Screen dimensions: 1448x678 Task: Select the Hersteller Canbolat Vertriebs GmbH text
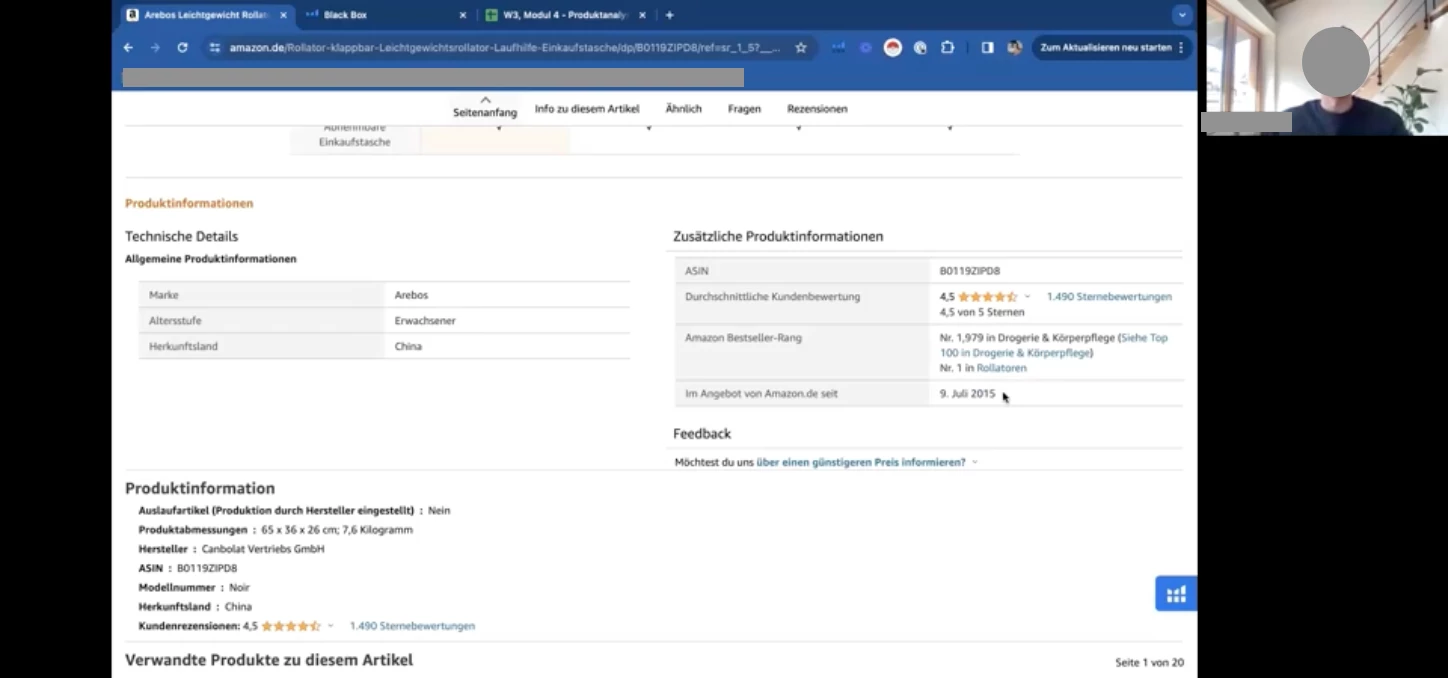[263, 549]
